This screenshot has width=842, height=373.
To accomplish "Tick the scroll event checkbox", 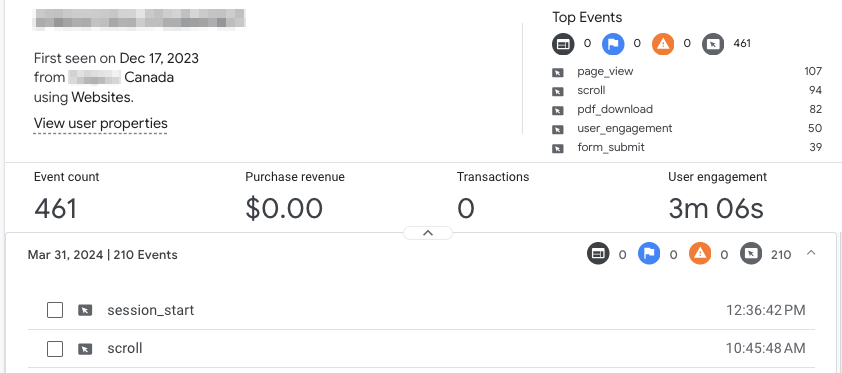I will pyautogui.click(x=55, y=349).
